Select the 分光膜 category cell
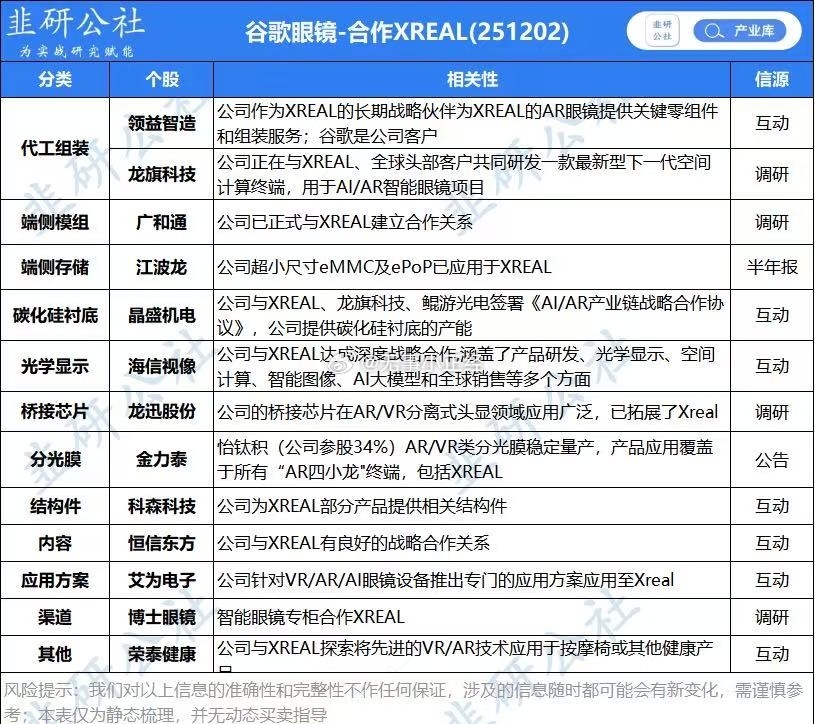 click(x=55, y=459)
